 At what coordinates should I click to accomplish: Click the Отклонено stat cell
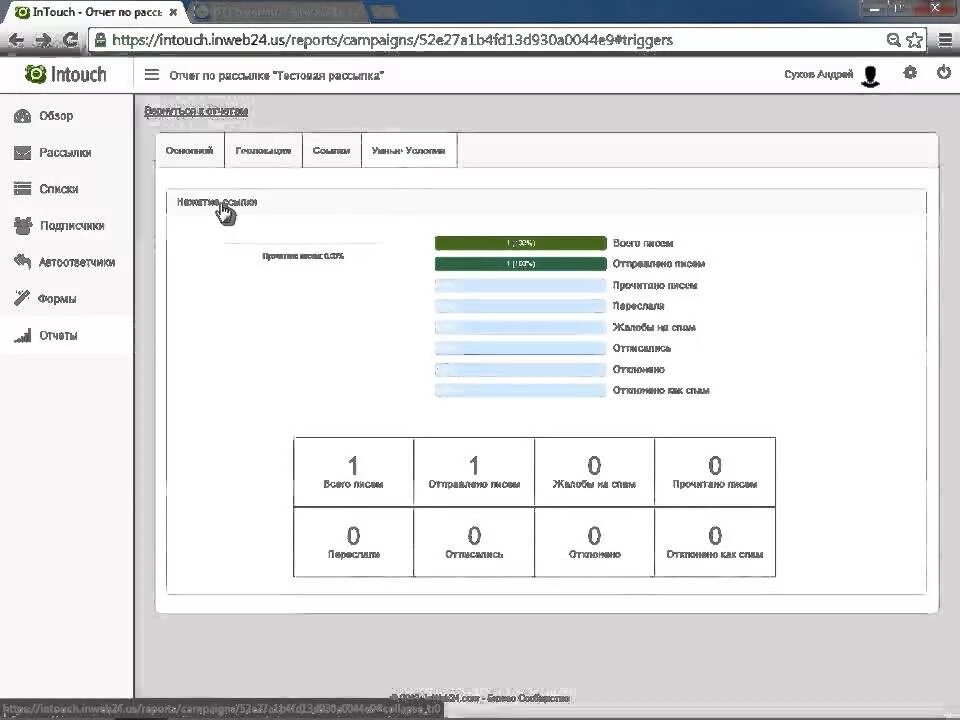tap(594, 542)
